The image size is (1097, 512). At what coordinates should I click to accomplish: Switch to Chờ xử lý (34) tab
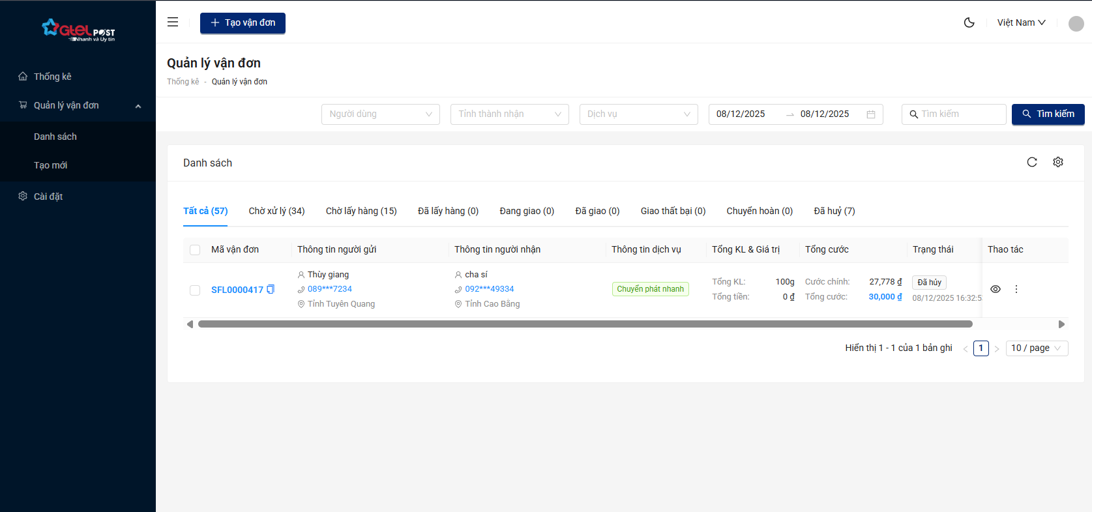(x=276, y=211)
